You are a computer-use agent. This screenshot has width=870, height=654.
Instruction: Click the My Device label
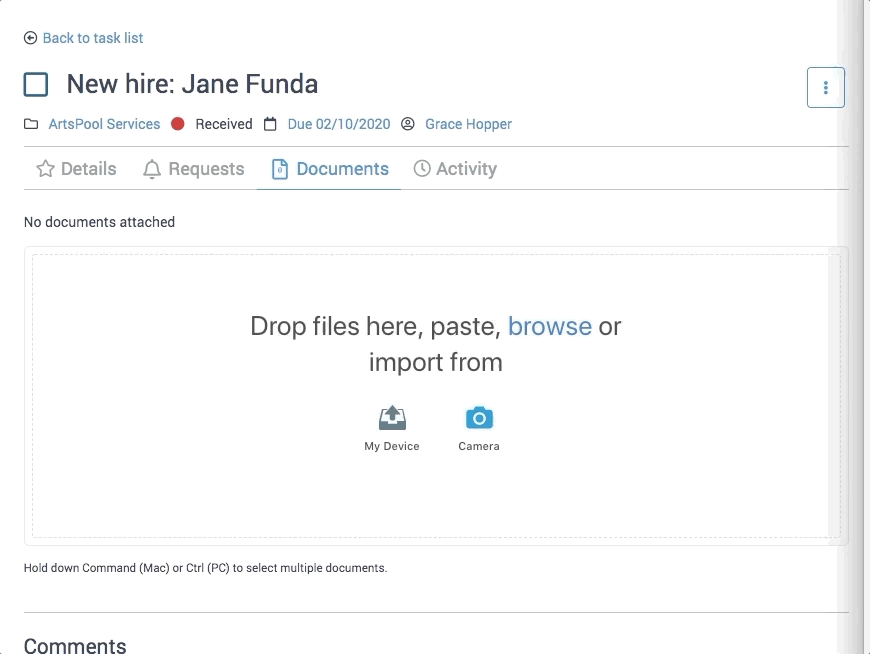pyautogui.click(x=392, y=446)
